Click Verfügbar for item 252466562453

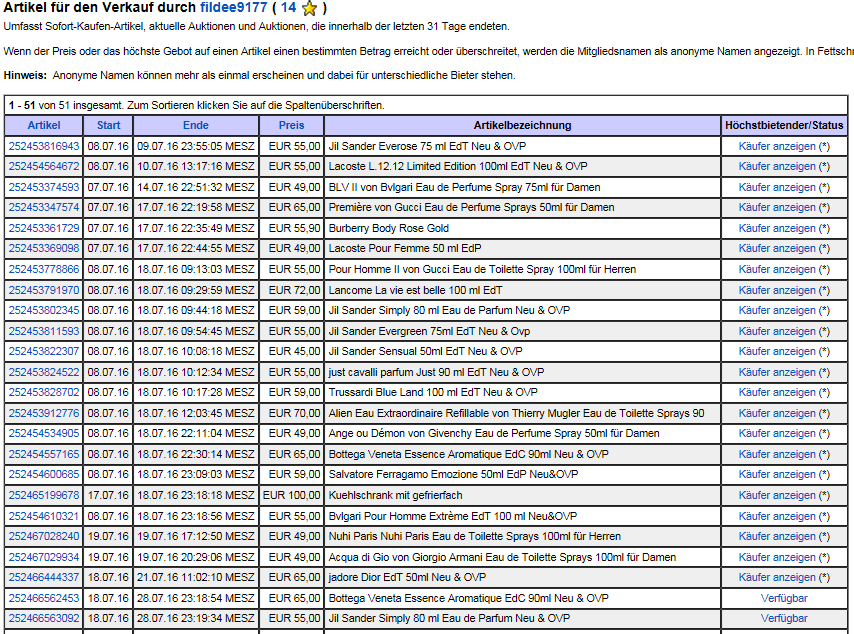click(784, 598)
